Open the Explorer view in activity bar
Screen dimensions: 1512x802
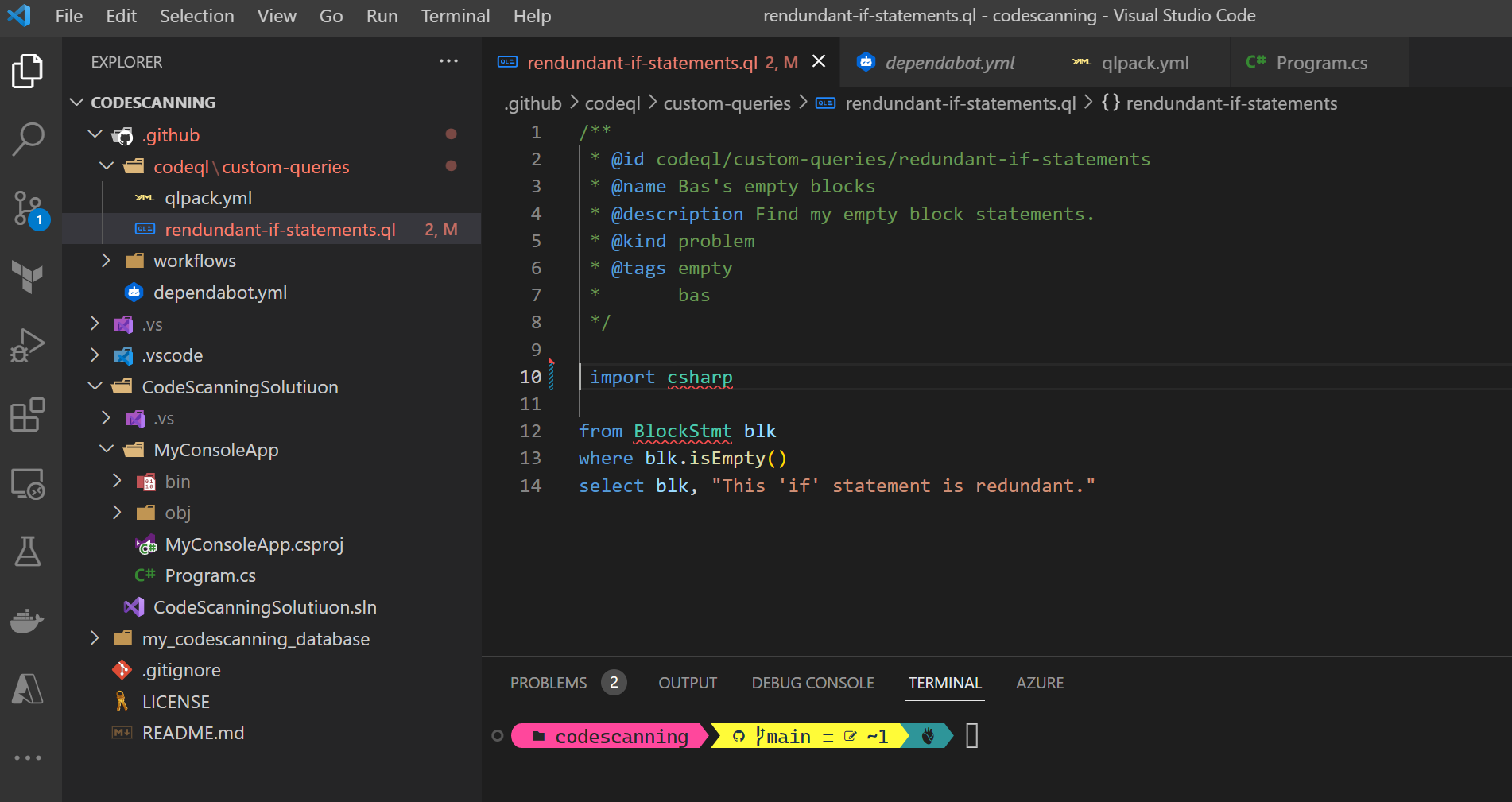(28, 72)
